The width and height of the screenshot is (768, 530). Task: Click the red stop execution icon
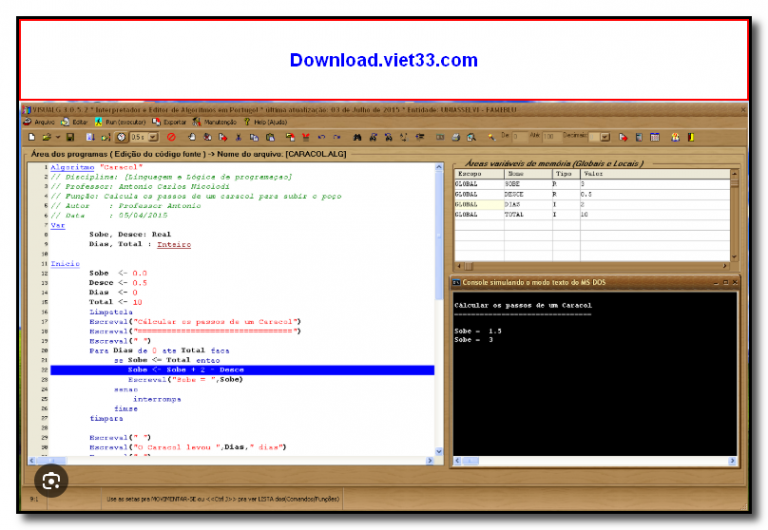[171, 136]
